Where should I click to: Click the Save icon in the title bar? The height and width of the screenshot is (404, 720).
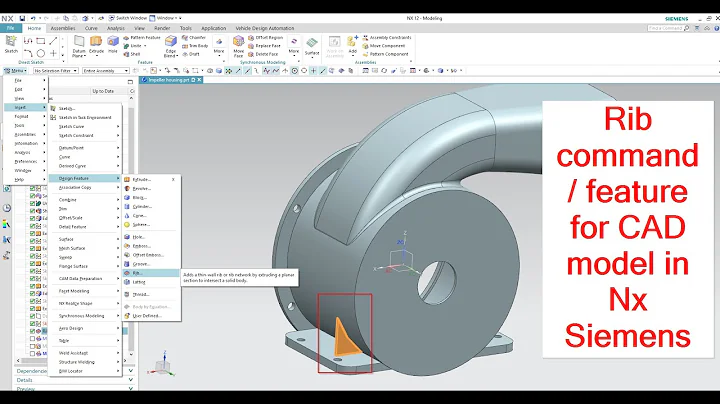pos(22,18)
